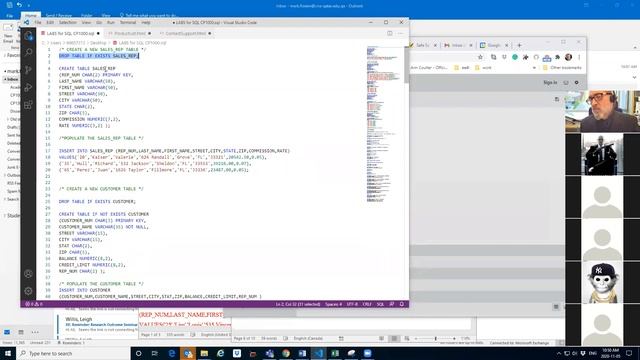This screenshot has height=360, width=640.
Task: Click Outlook Mail icon in bottom navigation
Action: point(7,332)
